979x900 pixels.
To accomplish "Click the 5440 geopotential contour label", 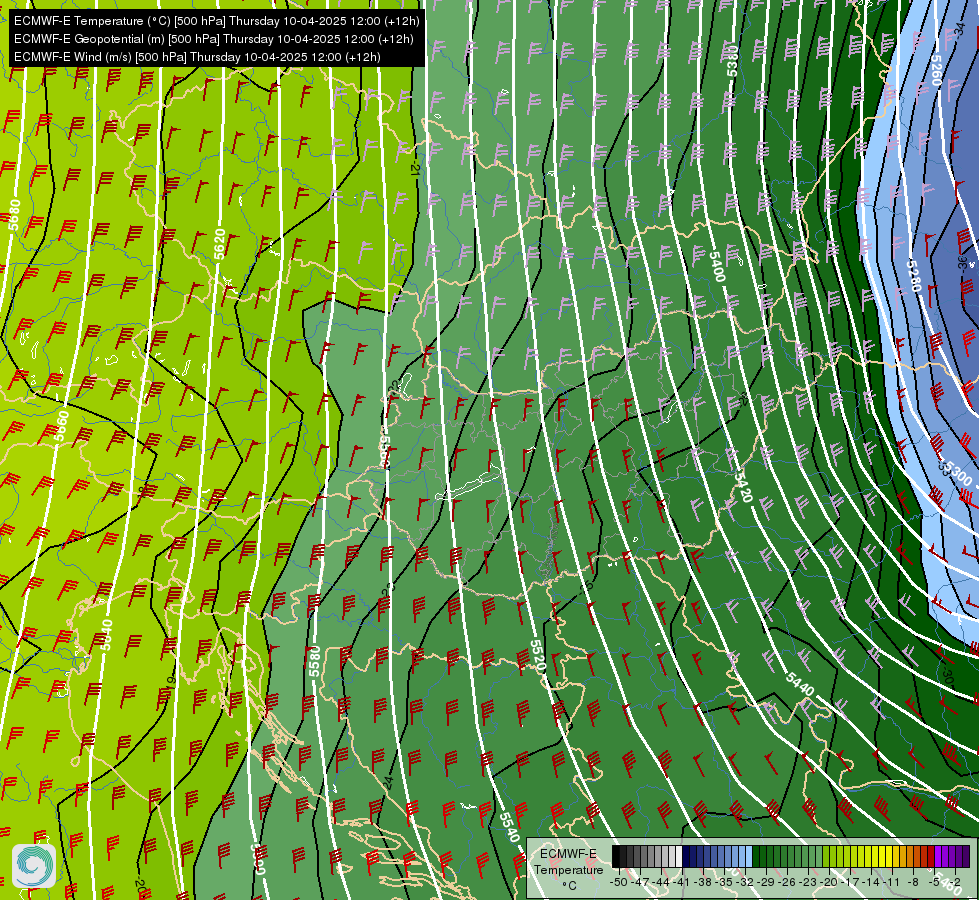I will coord(800,685).
